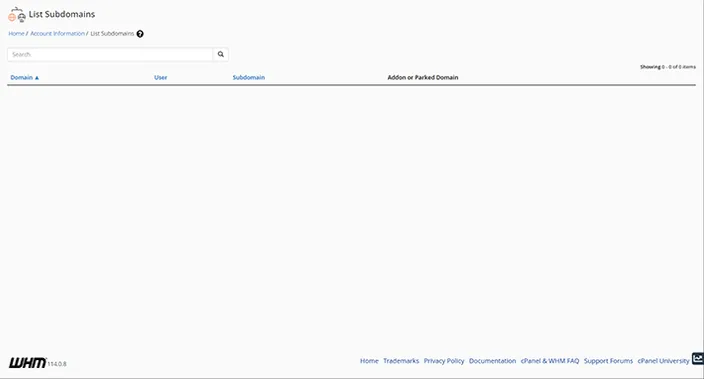Sort by User column header

coord(160,77)
